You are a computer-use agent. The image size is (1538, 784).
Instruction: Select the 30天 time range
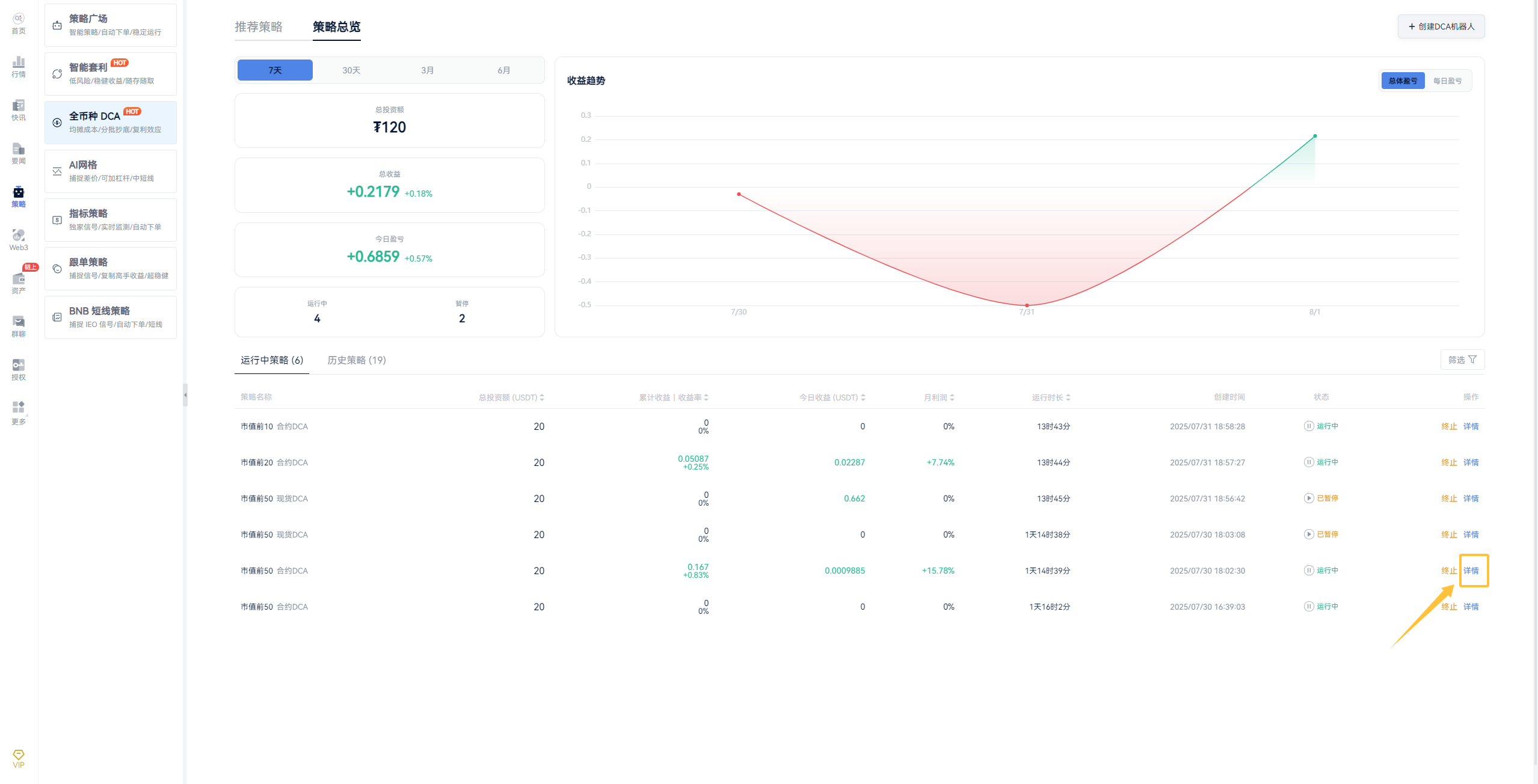[351, 70]
